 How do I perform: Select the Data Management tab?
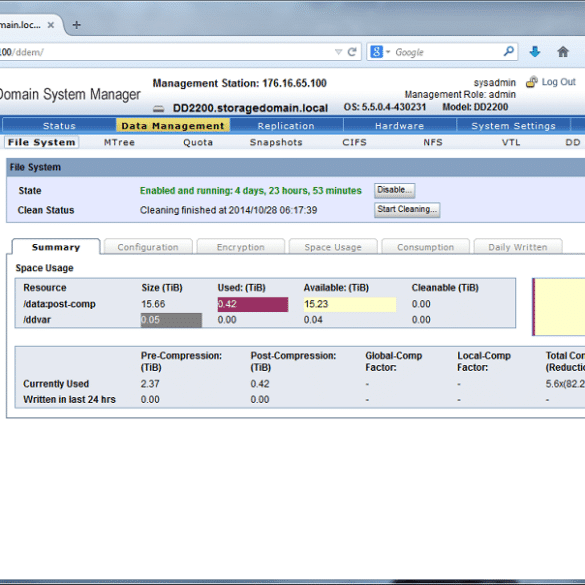tap(173, 126)
